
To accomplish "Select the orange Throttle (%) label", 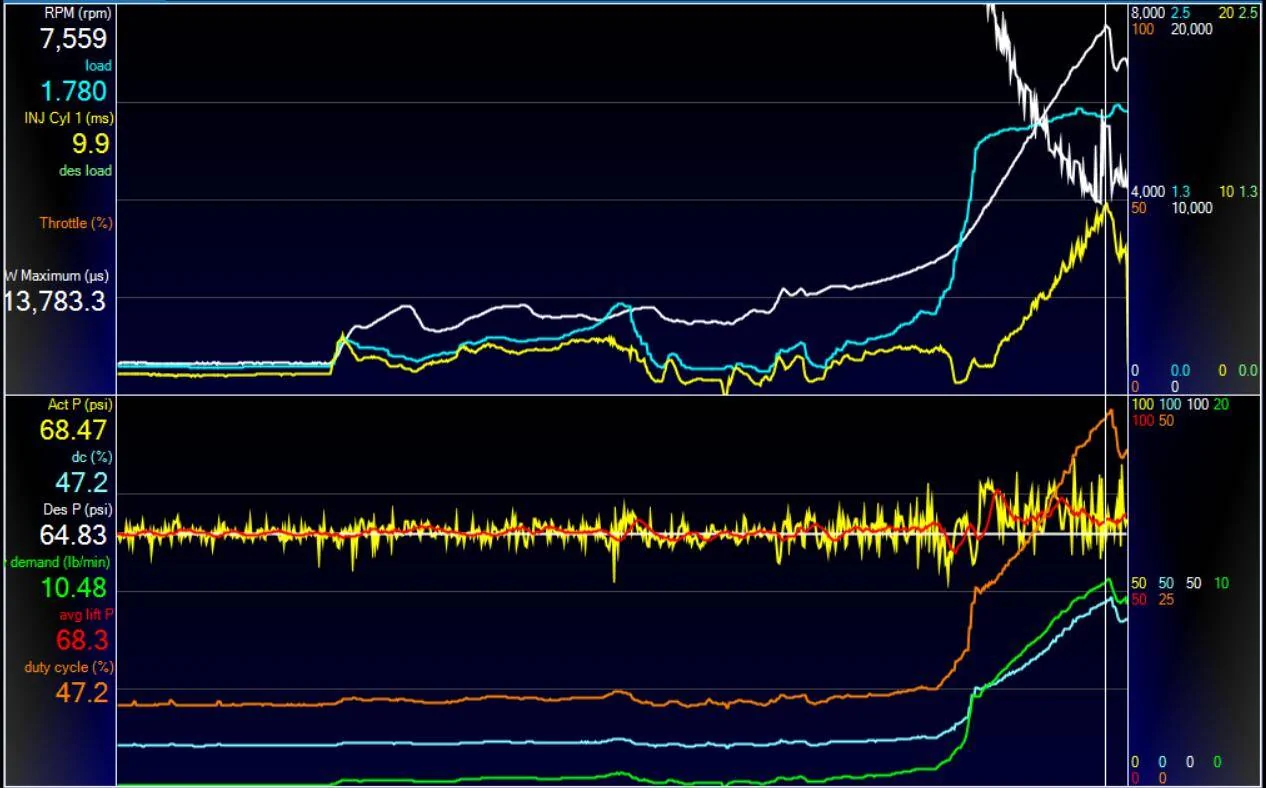I will (76, 223).
